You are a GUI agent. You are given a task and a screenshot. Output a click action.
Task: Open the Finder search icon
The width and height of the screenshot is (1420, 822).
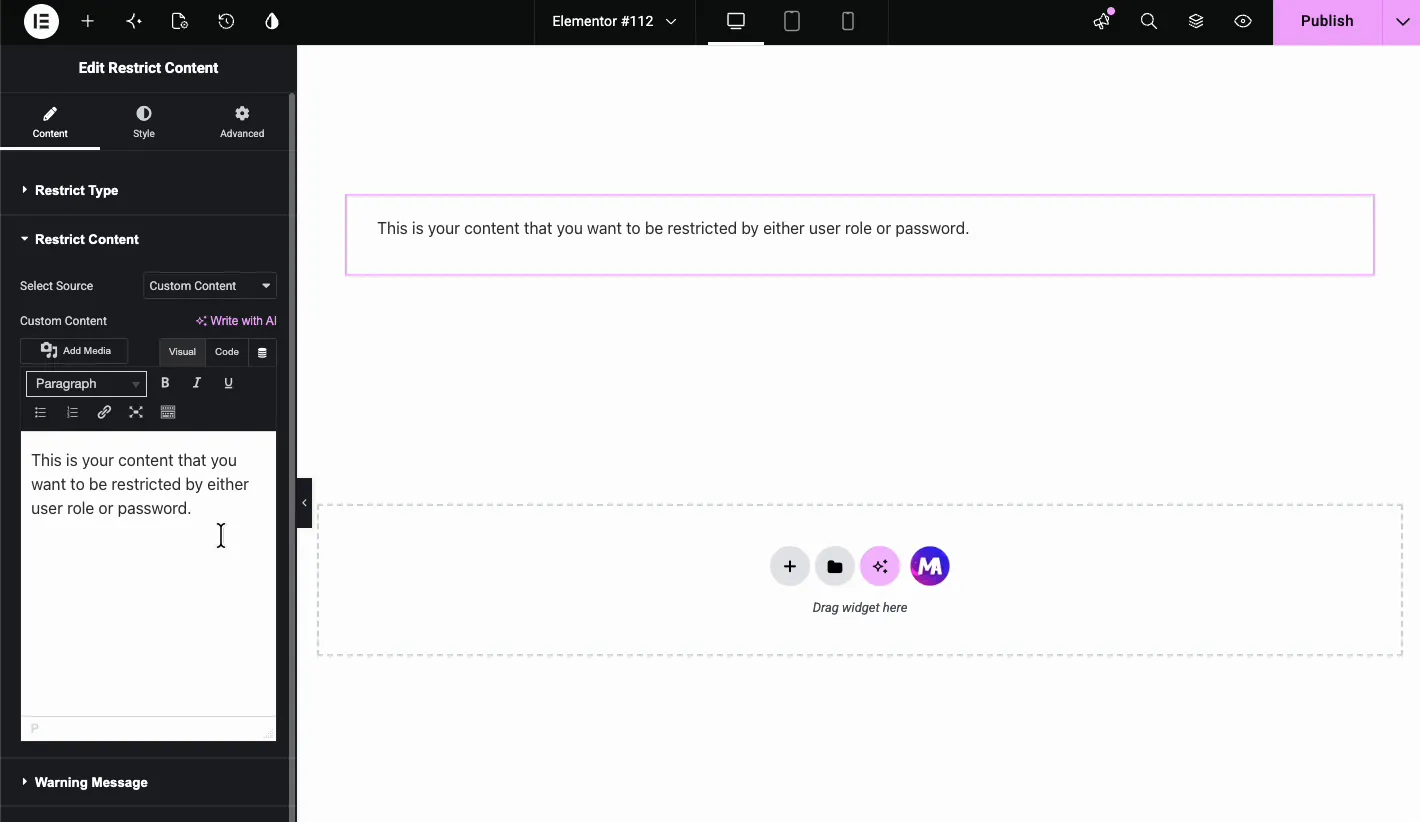tap(1149, 21)
